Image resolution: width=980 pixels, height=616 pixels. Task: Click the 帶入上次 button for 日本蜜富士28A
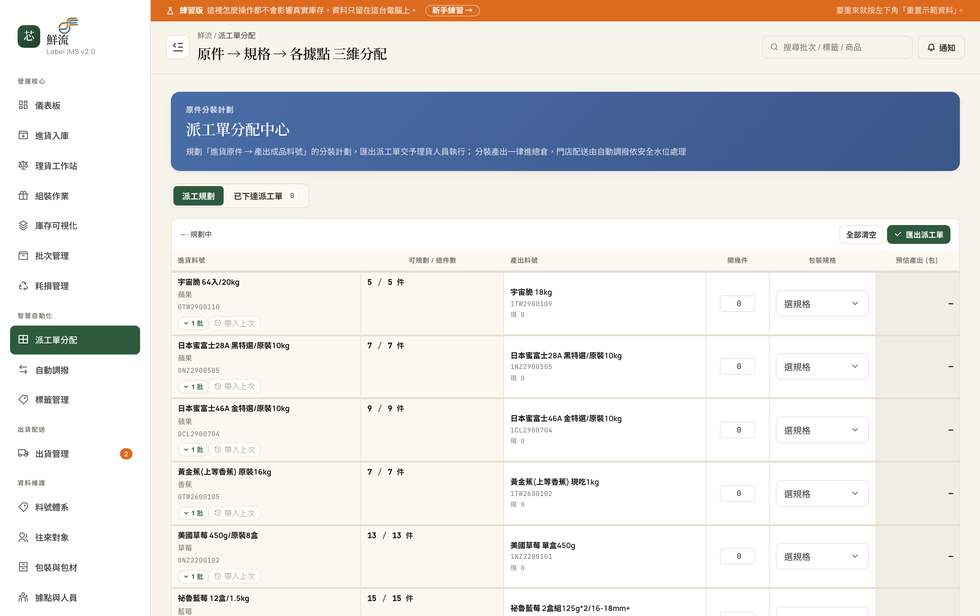coord(235,387)
